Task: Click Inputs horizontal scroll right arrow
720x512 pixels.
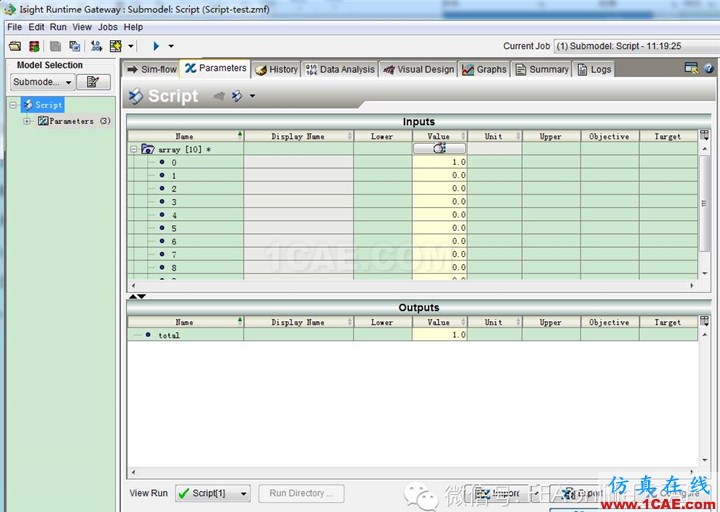Action: pyautogui.click(x=692, y=286)
